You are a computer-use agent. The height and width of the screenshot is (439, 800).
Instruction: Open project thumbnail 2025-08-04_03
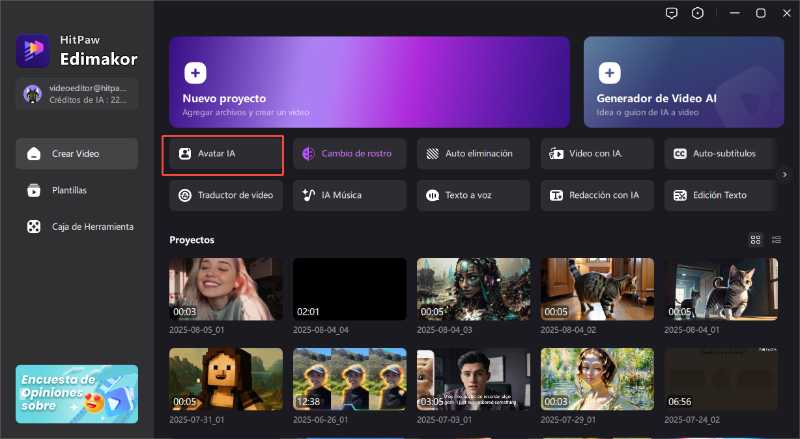point(473,290)
